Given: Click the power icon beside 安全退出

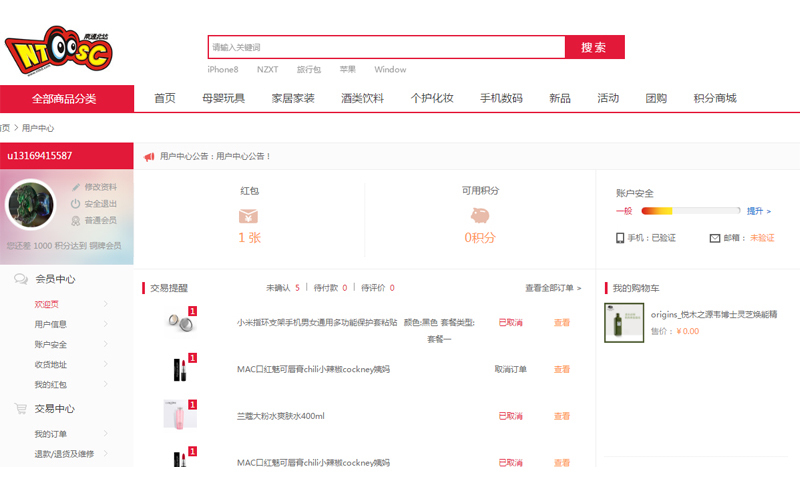Looking at the screenshot, I should (x=76, y=204).
